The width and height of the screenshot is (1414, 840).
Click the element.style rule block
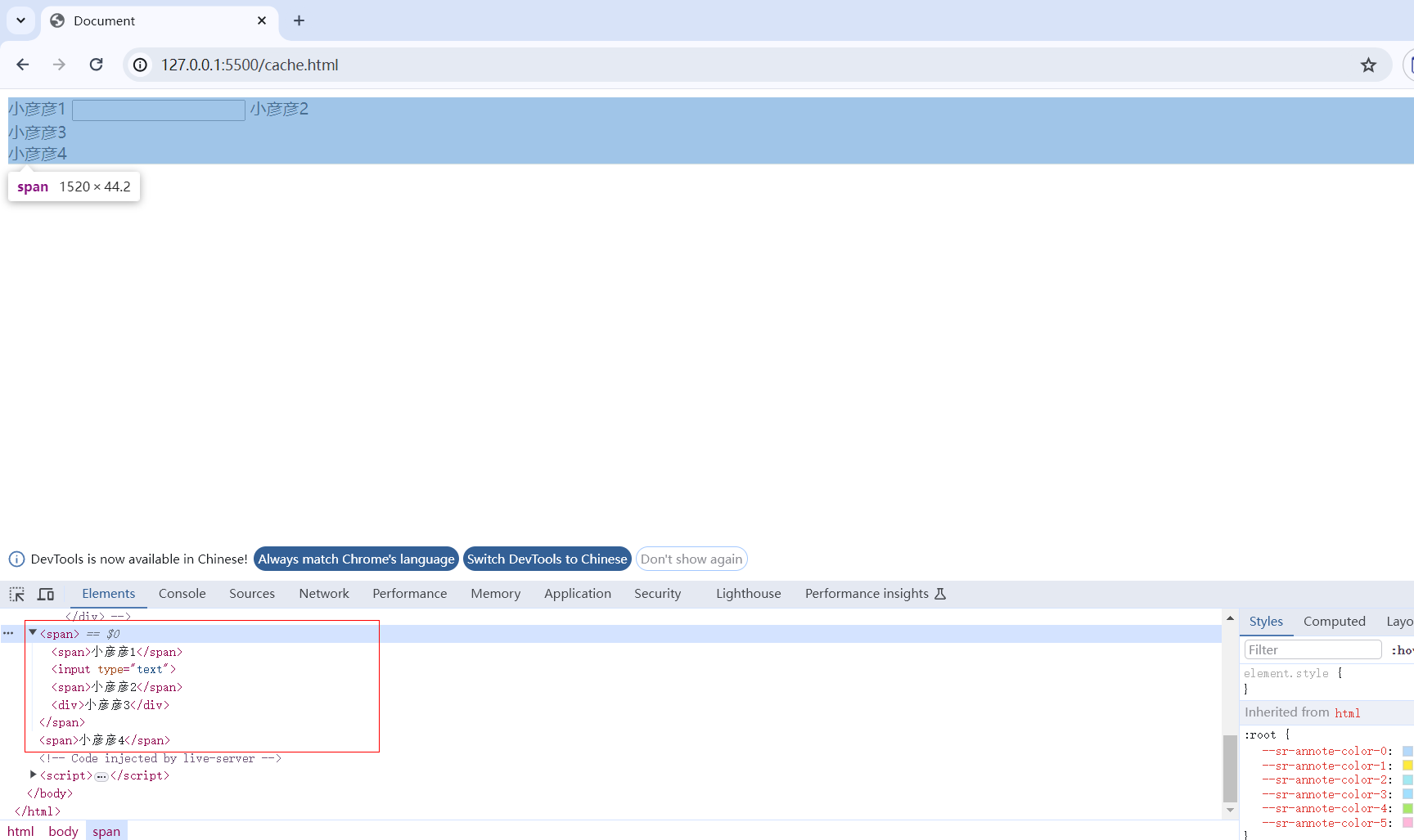click(1326, 681)
